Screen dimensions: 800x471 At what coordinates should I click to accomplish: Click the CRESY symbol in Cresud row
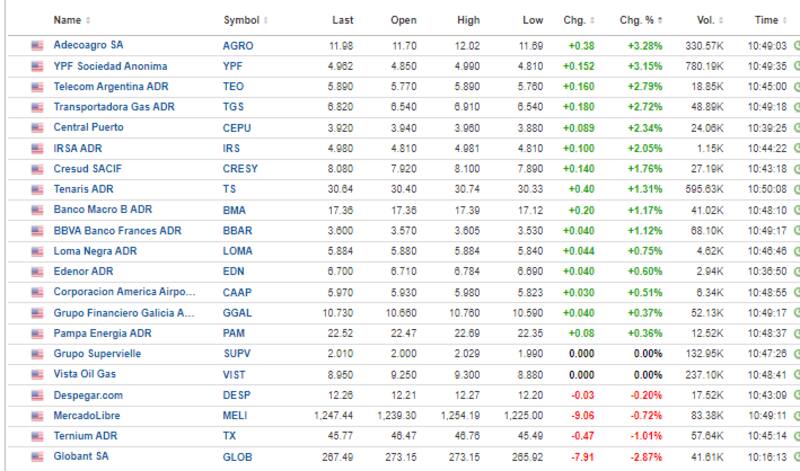[240, 169]
